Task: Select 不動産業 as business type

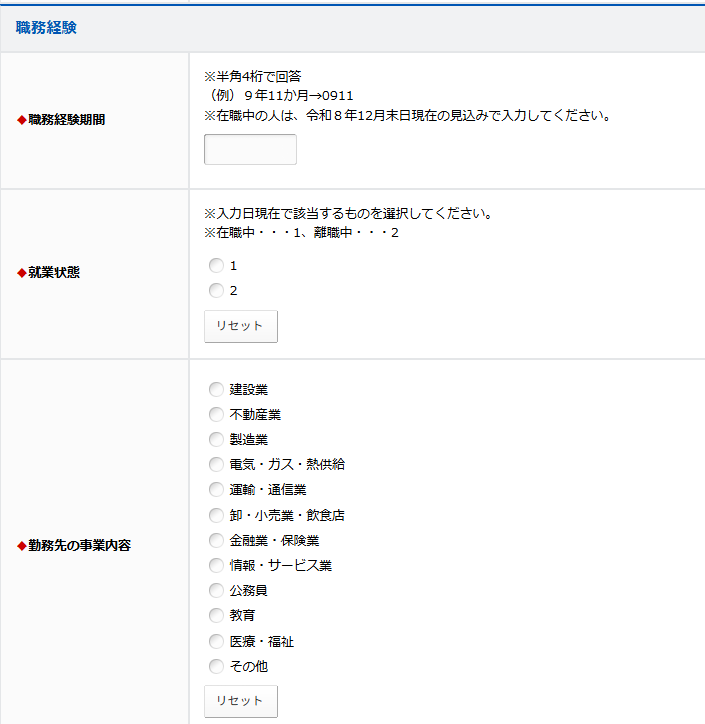Action: [216, 414]
